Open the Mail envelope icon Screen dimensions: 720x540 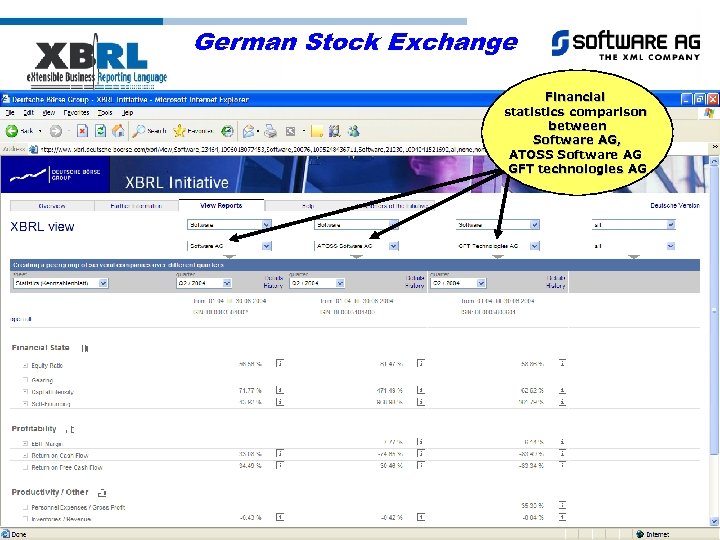tap(248, 131)
